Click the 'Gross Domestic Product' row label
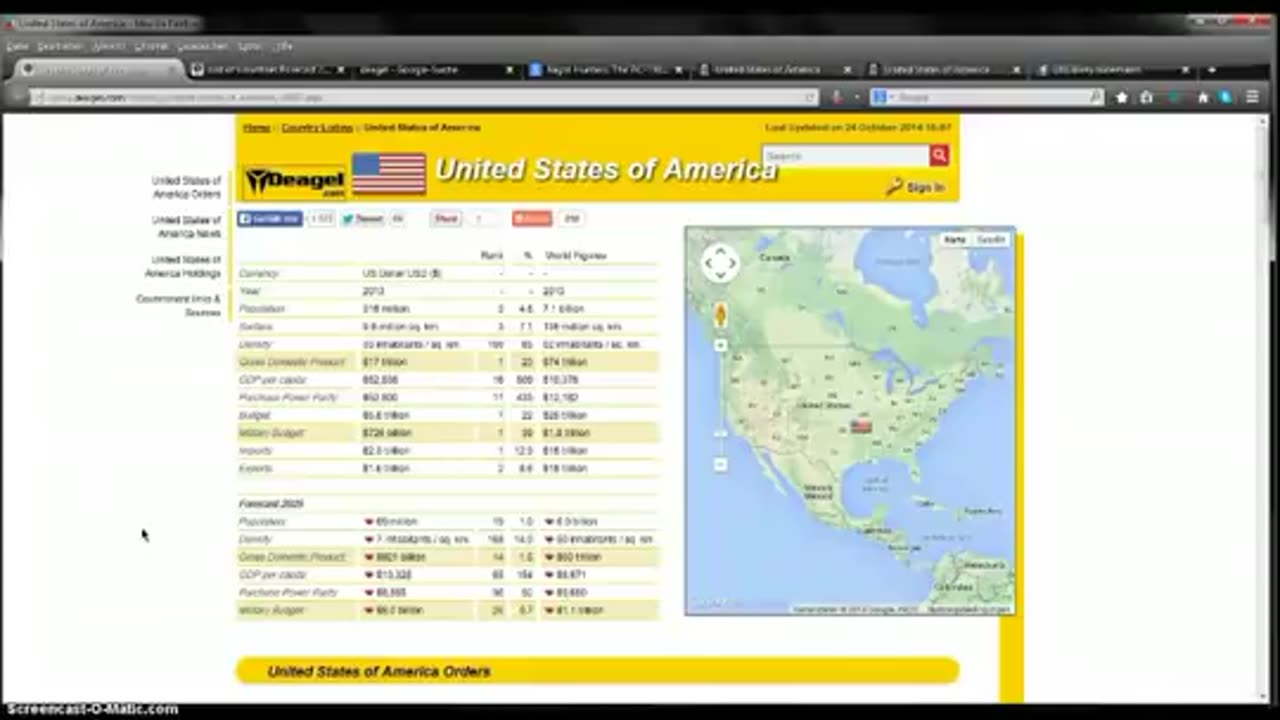Image resolution: width=1280 pixels, height=720 pixels. point(292,362)
